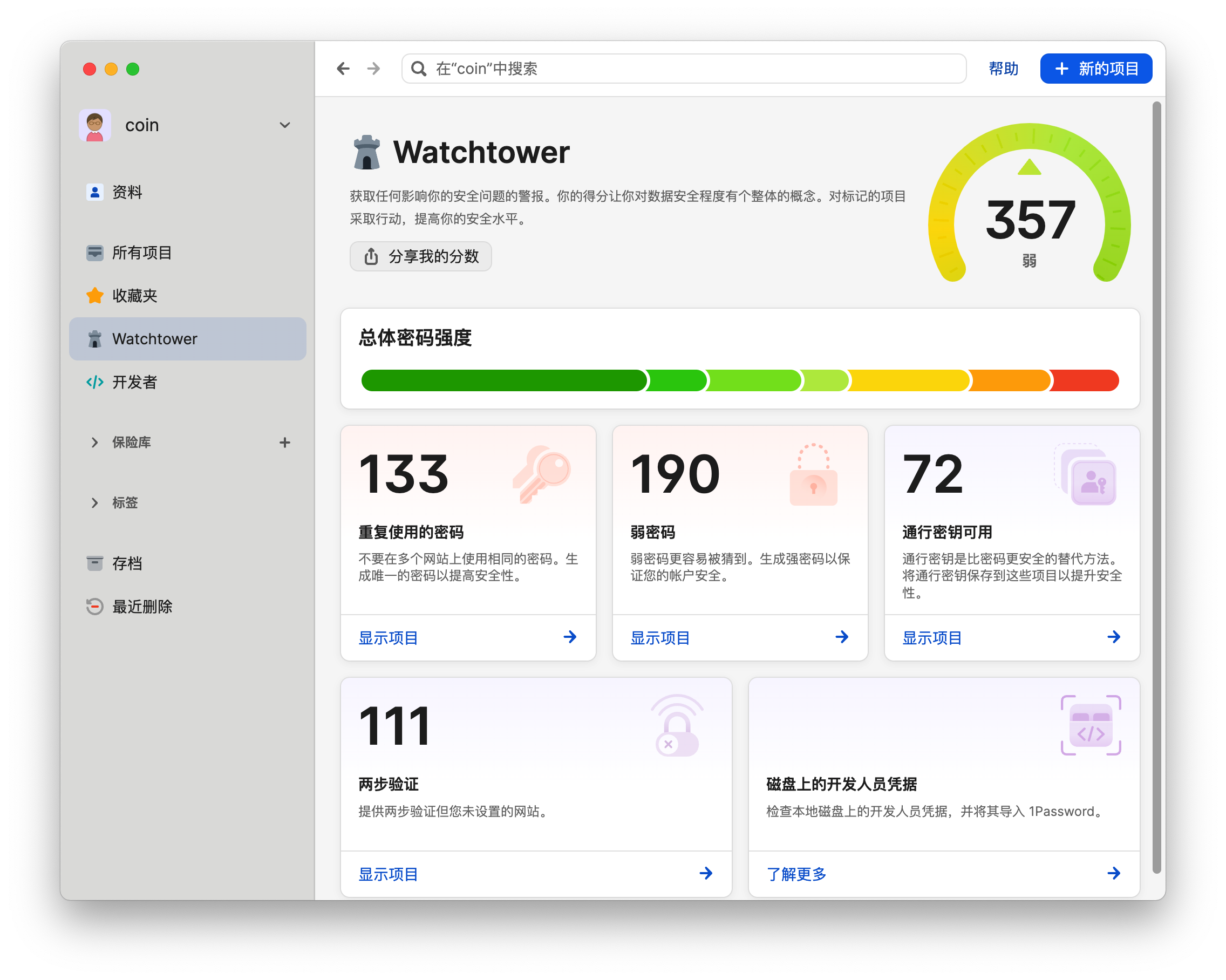The height and width of the screenshot is (980, 1226).
Task: Click the 所有项目 card icon
Action: coord(94,253)
